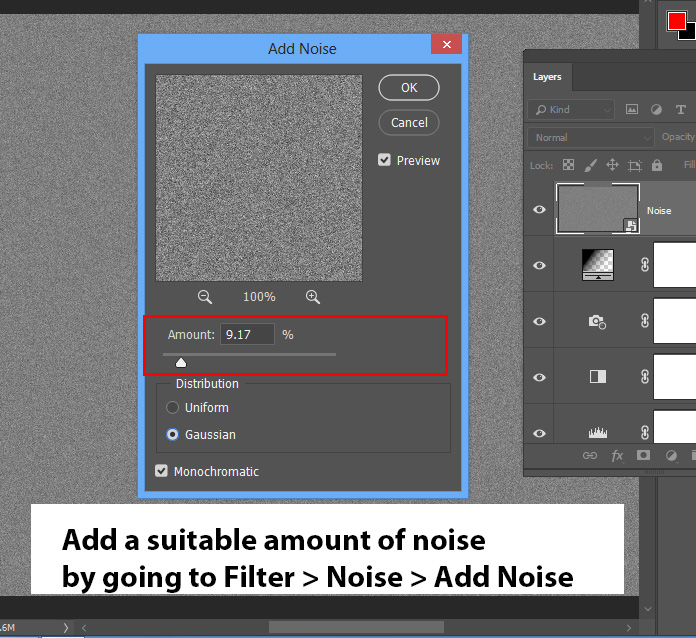Click the 100% zoom text in dialog
This screenshot has height=638, width=696.
click(259, 297)
